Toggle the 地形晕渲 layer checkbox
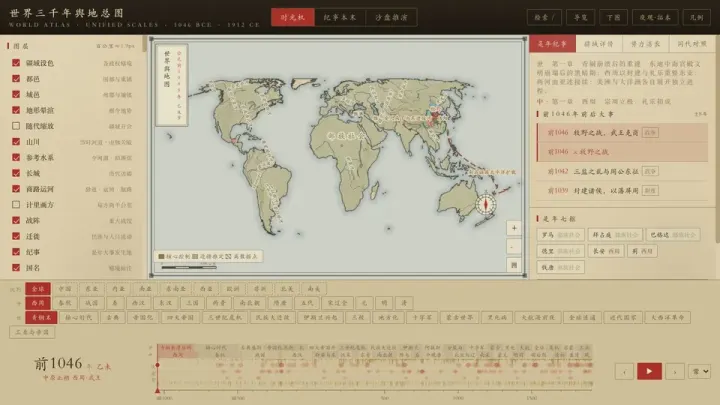Image resolution: width=720 pixels, height=405 pixels. (x=16, y=110)
